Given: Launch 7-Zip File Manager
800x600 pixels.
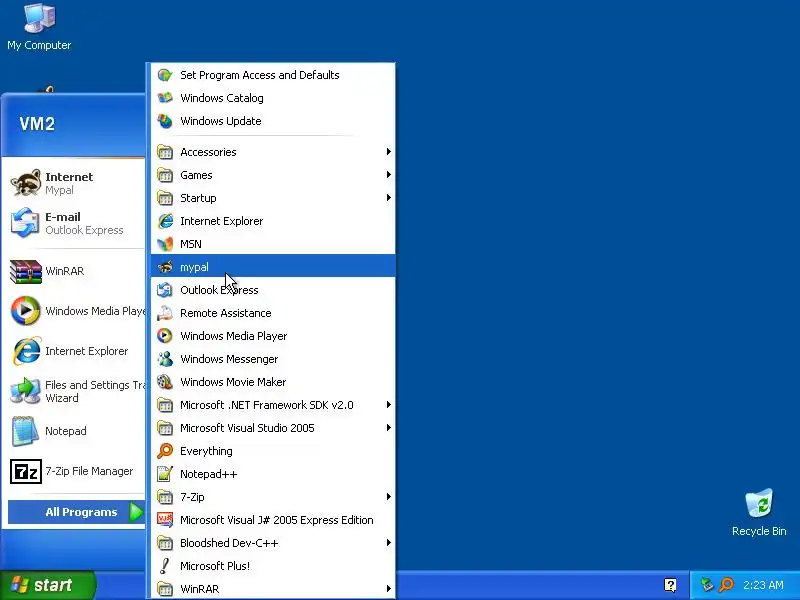Looking at the screenshot, I should click(x=74, y=471).
